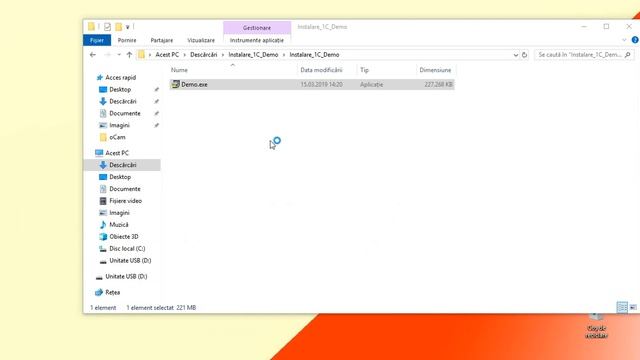Go forward with the right arrow
Image resolution: width=640 pixels, height=360 pixels.
107,55
